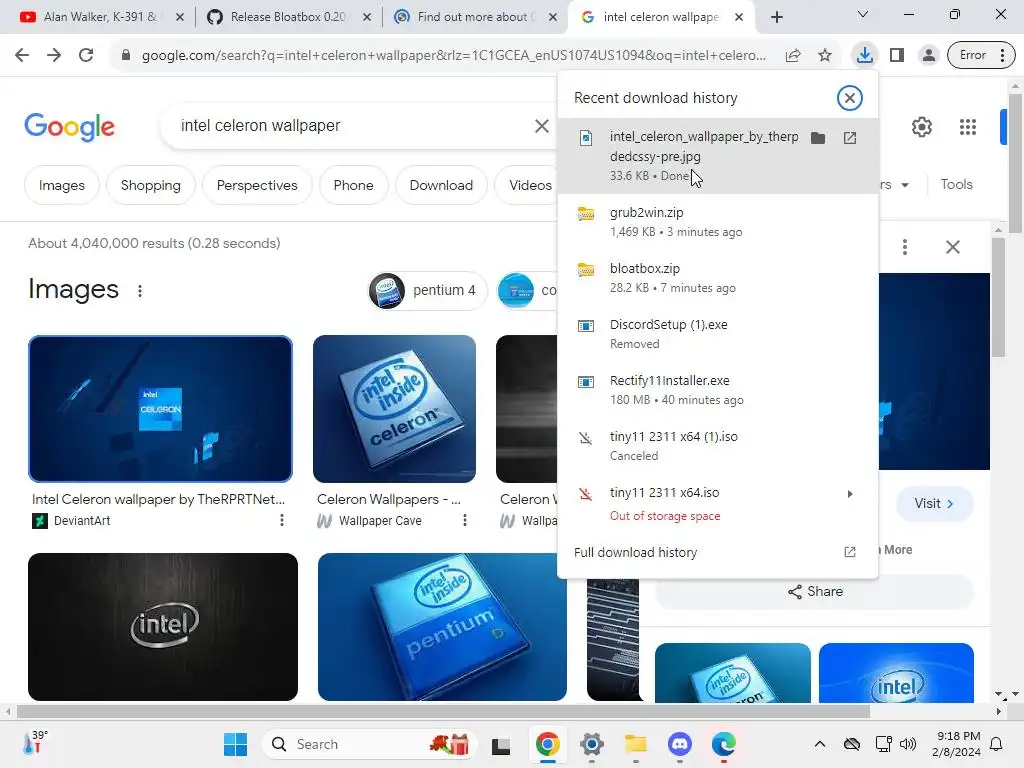Clear the Google search box with X

tap(541, 126)
